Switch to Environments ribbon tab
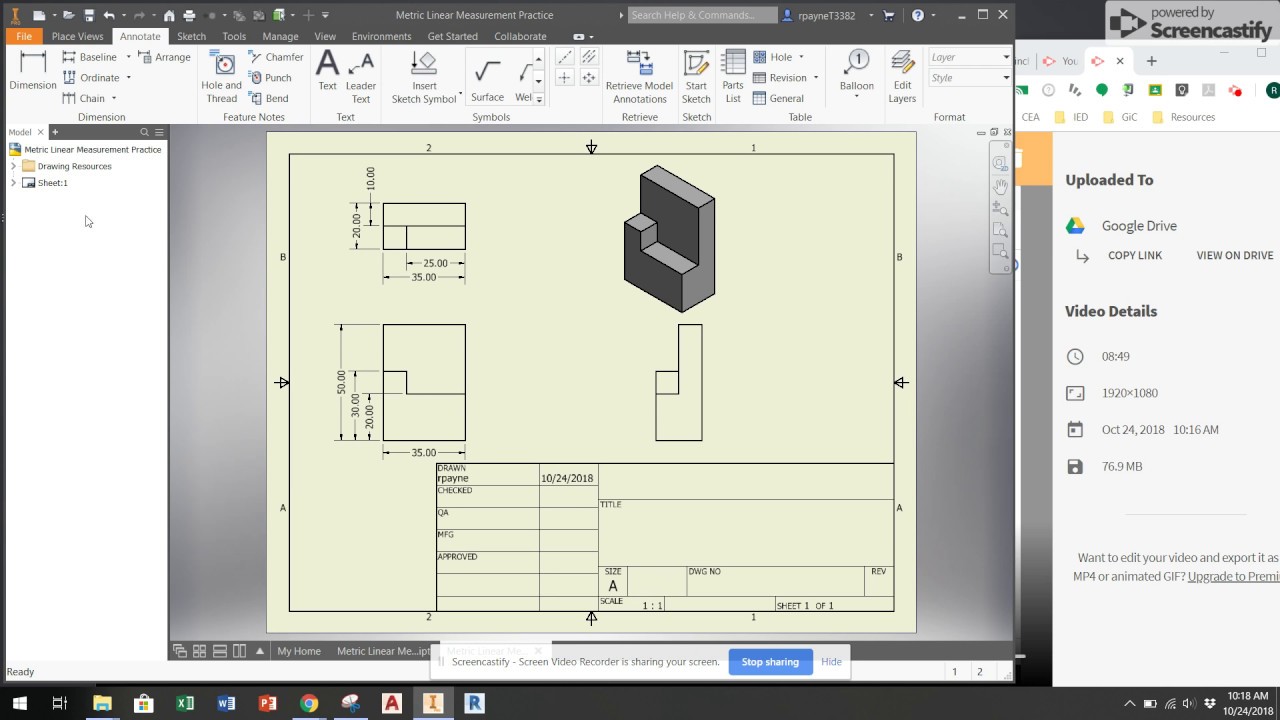 click(x=381, y=36)
